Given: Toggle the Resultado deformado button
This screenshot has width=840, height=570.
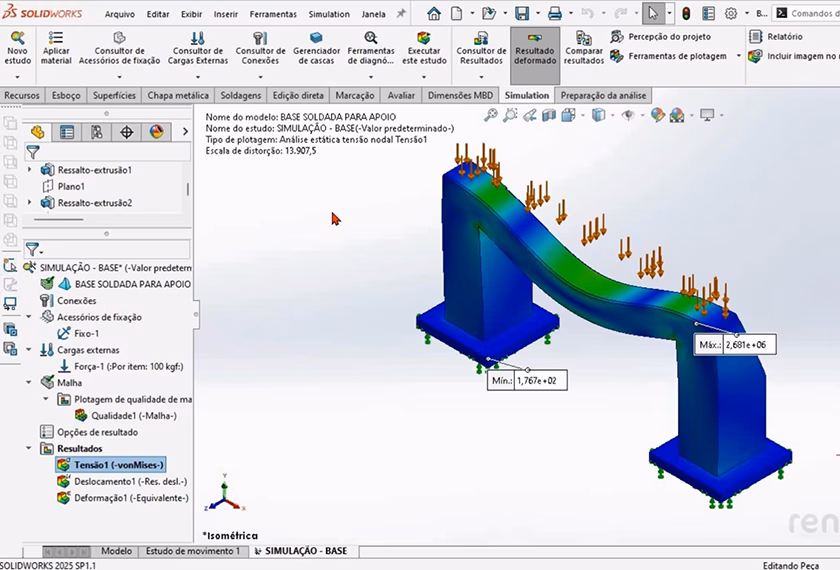Looking at the screenshot, I should [x=535, y=49].
